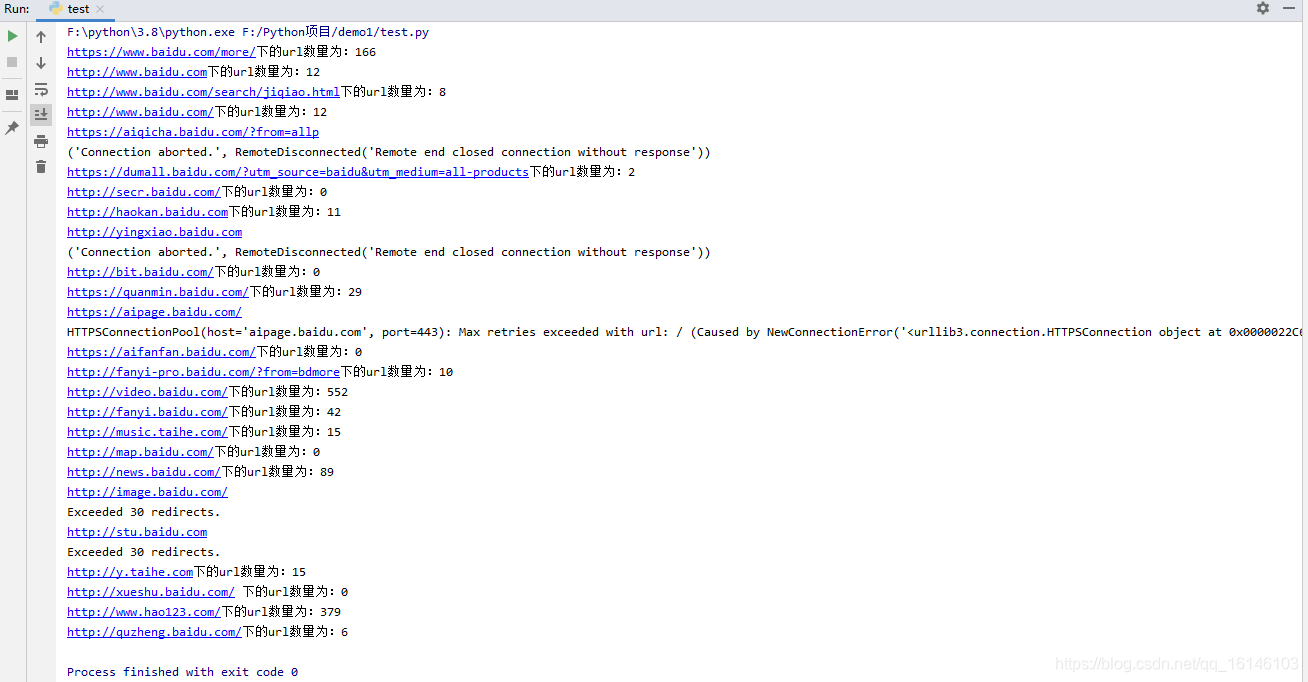Click the Down the Stack Trace arrow
1308x682 pixels.
pos(41,63)
